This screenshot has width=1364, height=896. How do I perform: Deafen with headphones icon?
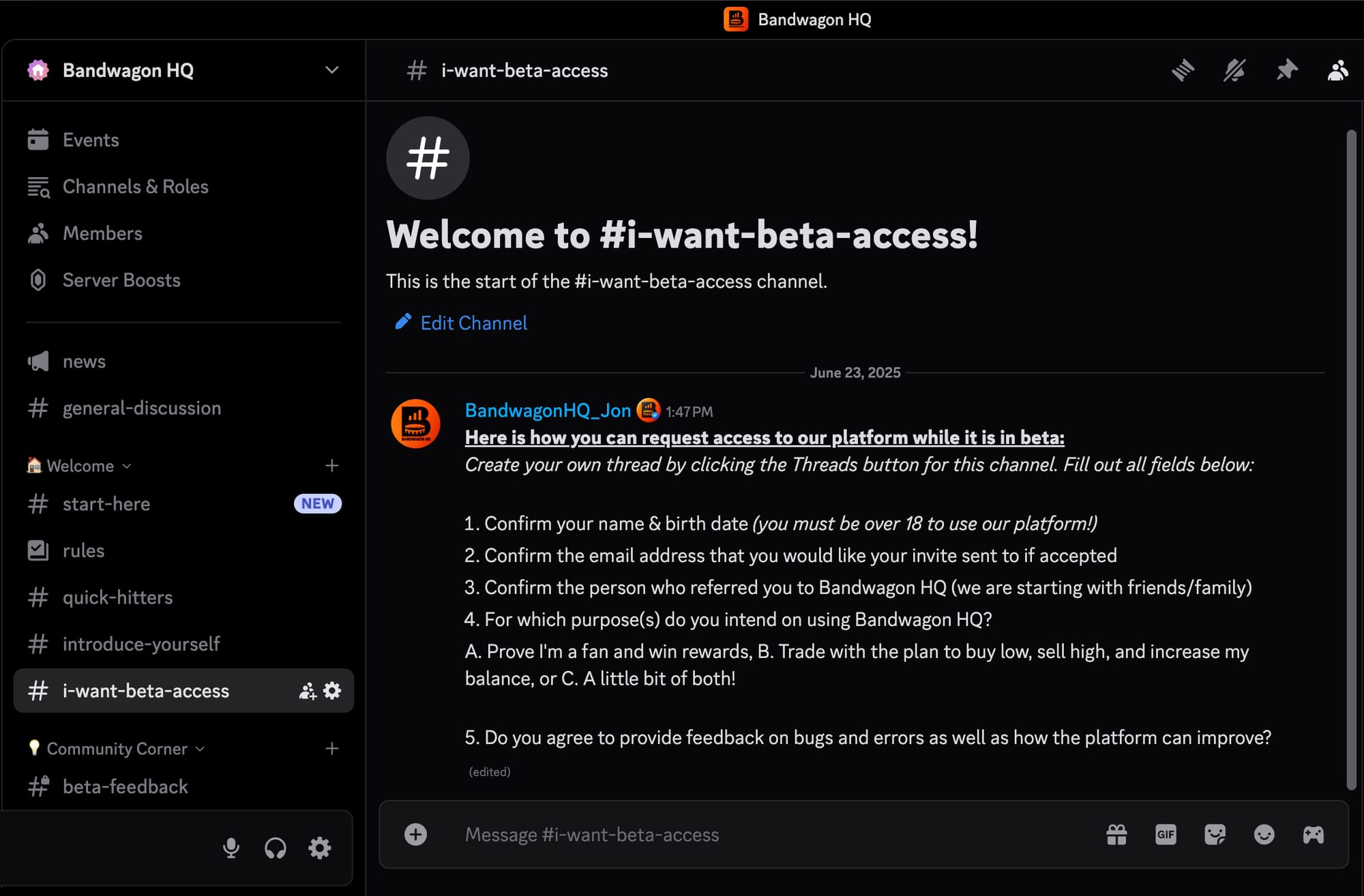[x=276, y=848]
